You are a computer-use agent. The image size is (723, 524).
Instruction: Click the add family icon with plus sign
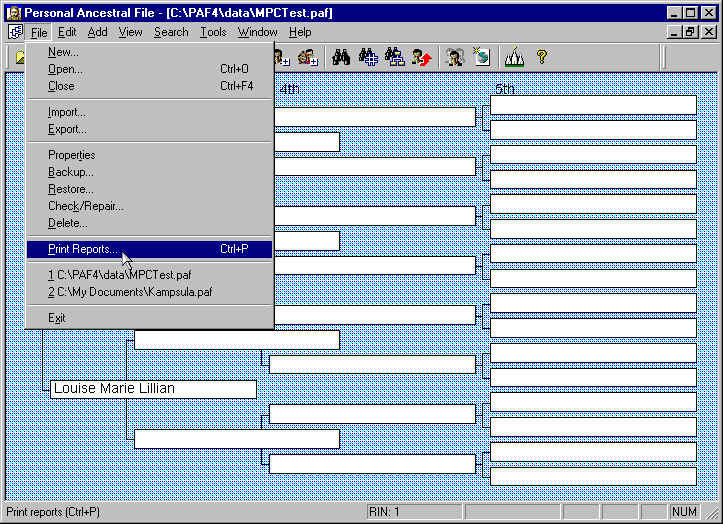[x=307, y=57]
